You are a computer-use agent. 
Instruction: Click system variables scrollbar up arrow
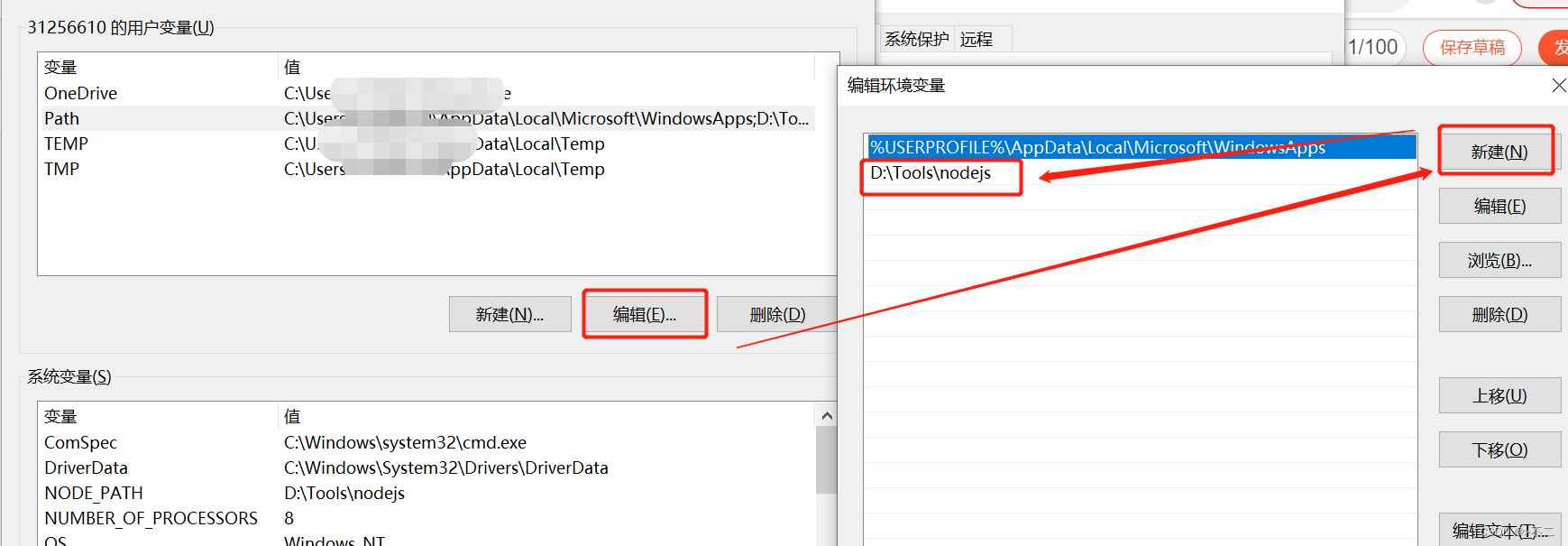(x=827, y=416)
